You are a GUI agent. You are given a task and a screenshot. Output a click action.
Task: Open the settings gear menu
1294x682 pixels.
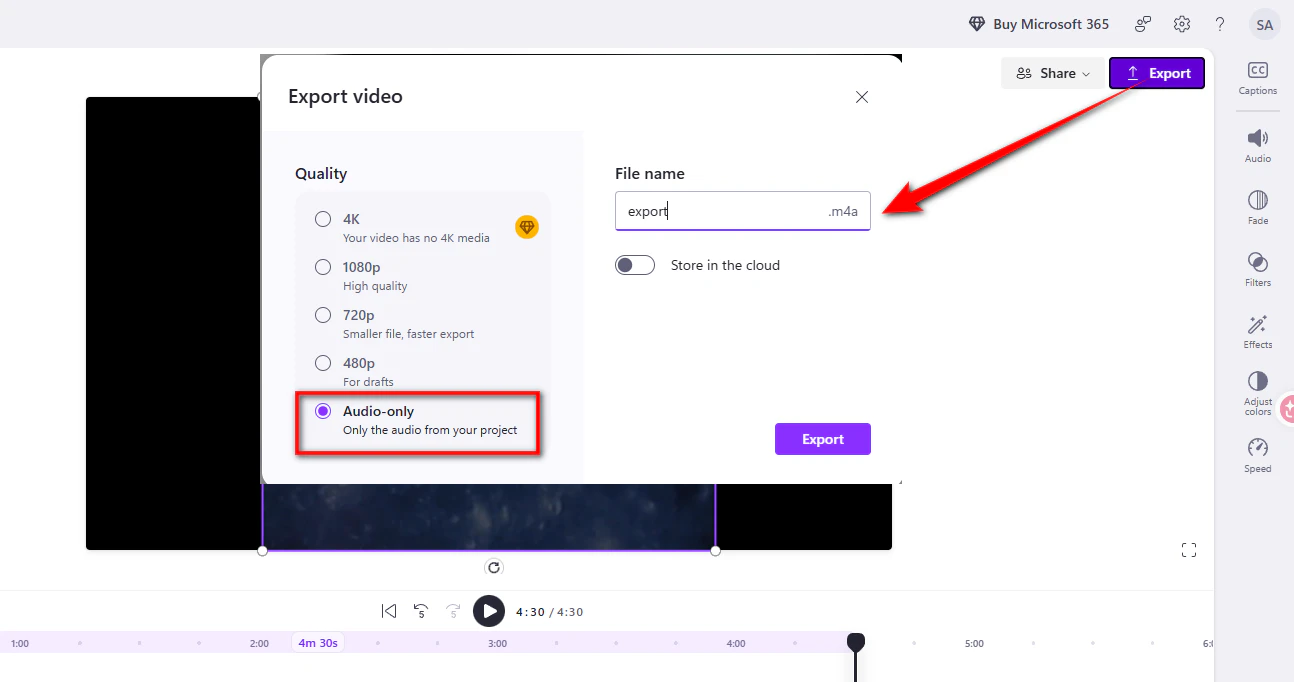point(1181,23)
